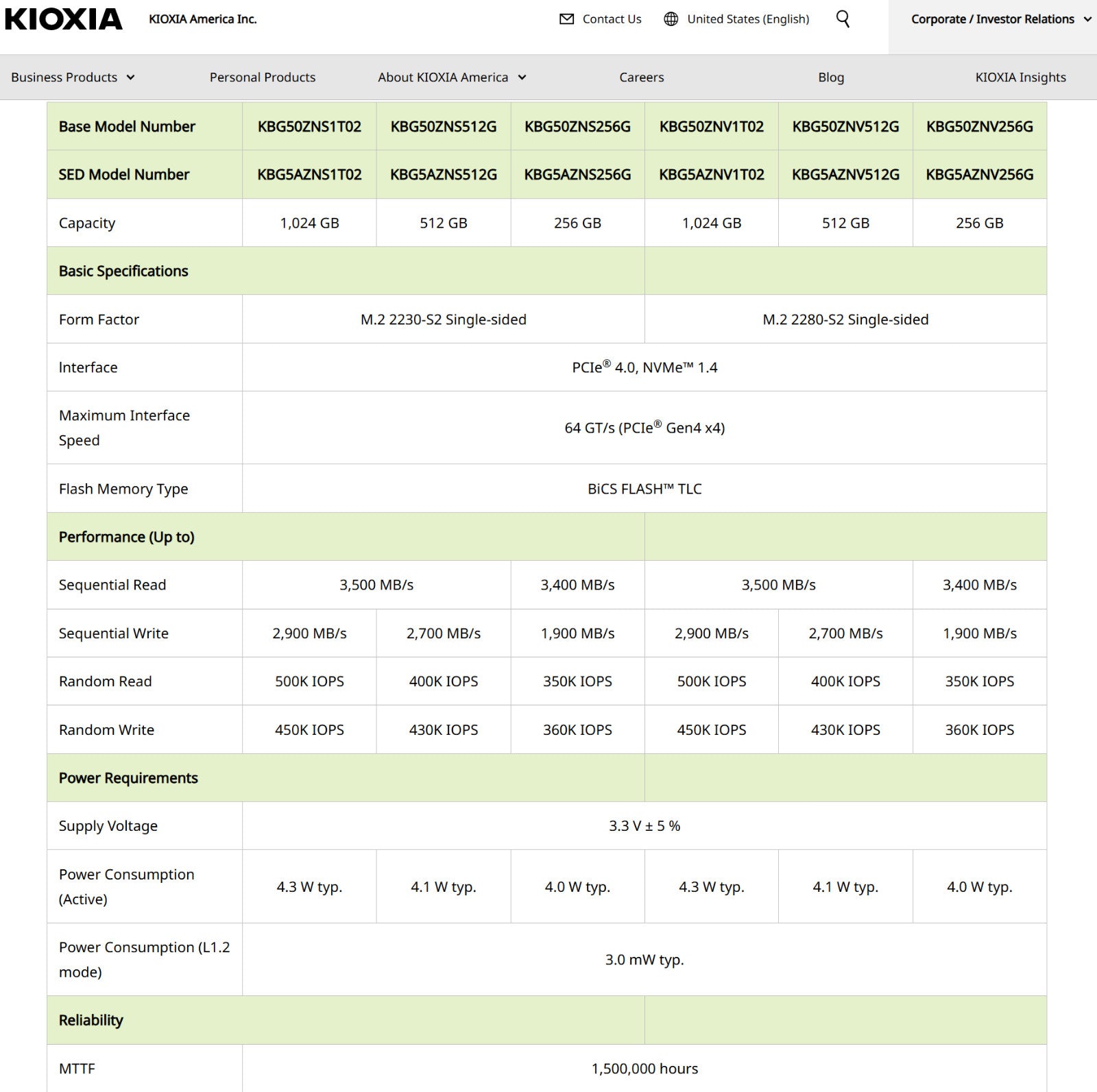Click the Sequential Read row label

click(112, 585)
